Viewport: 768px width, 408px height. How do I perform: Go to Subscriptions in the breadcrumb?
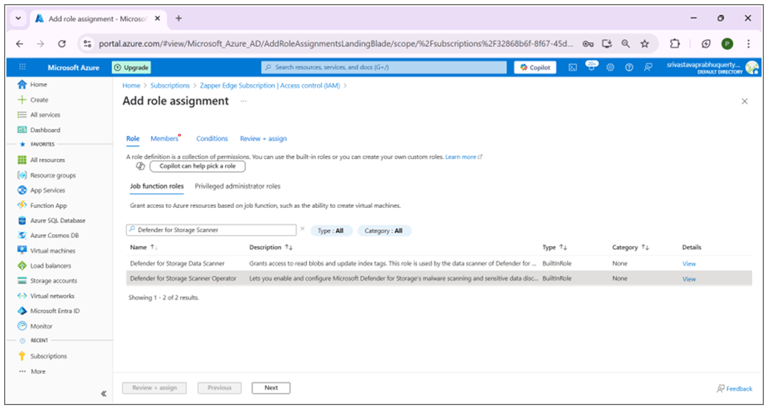point(170,85)
